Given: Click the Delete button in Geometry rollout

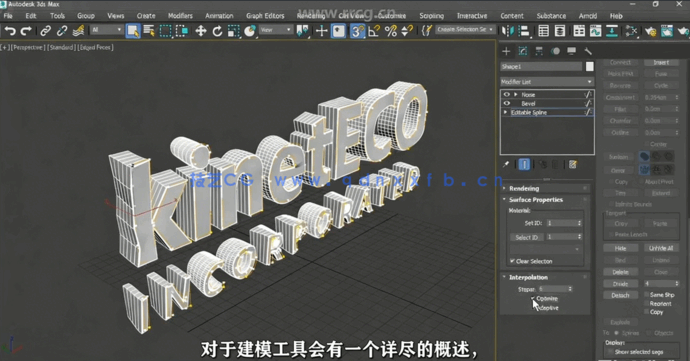Looking at the screenshot, I should 620,272.
